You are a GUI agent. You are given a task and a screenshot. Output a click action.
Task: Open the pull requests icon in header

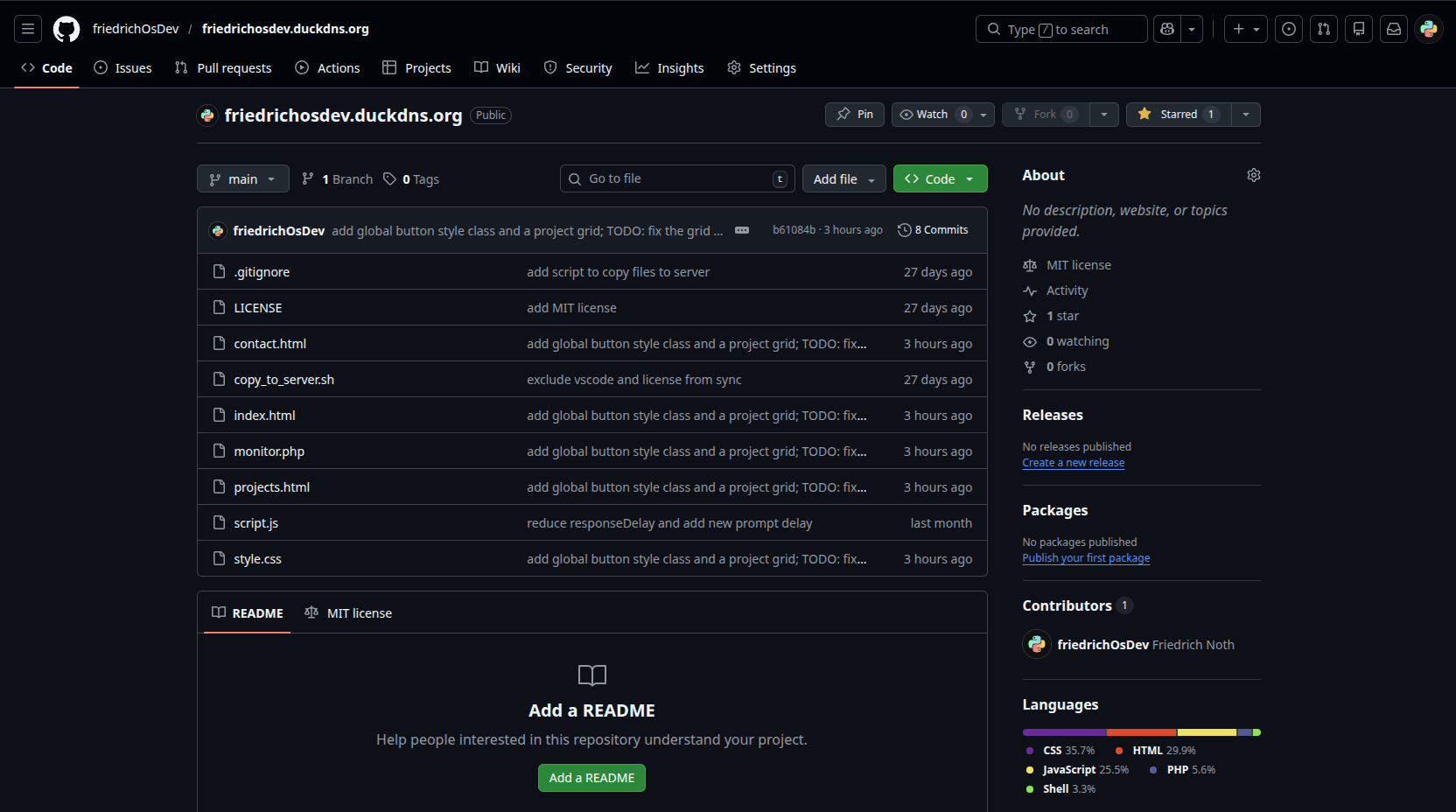pyautogui.click(x=1324, y=29)
